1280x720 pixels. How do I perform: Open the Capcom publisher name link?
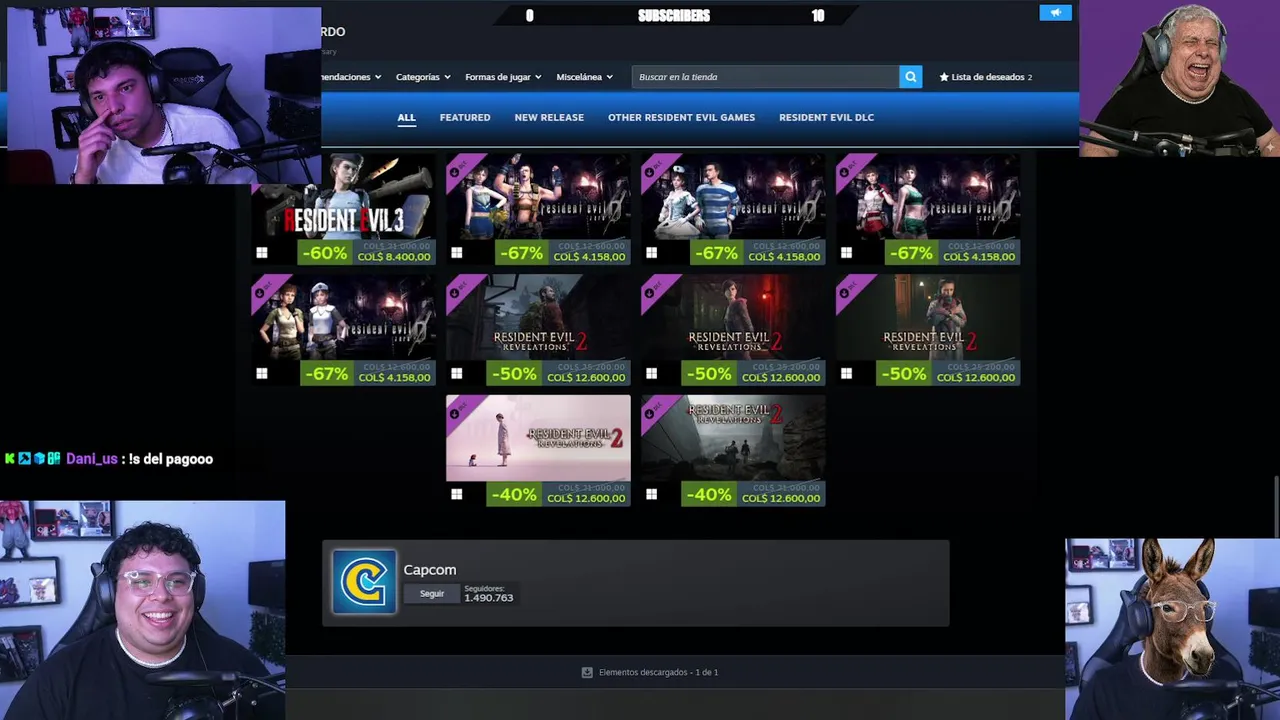[x=430, y=570]
